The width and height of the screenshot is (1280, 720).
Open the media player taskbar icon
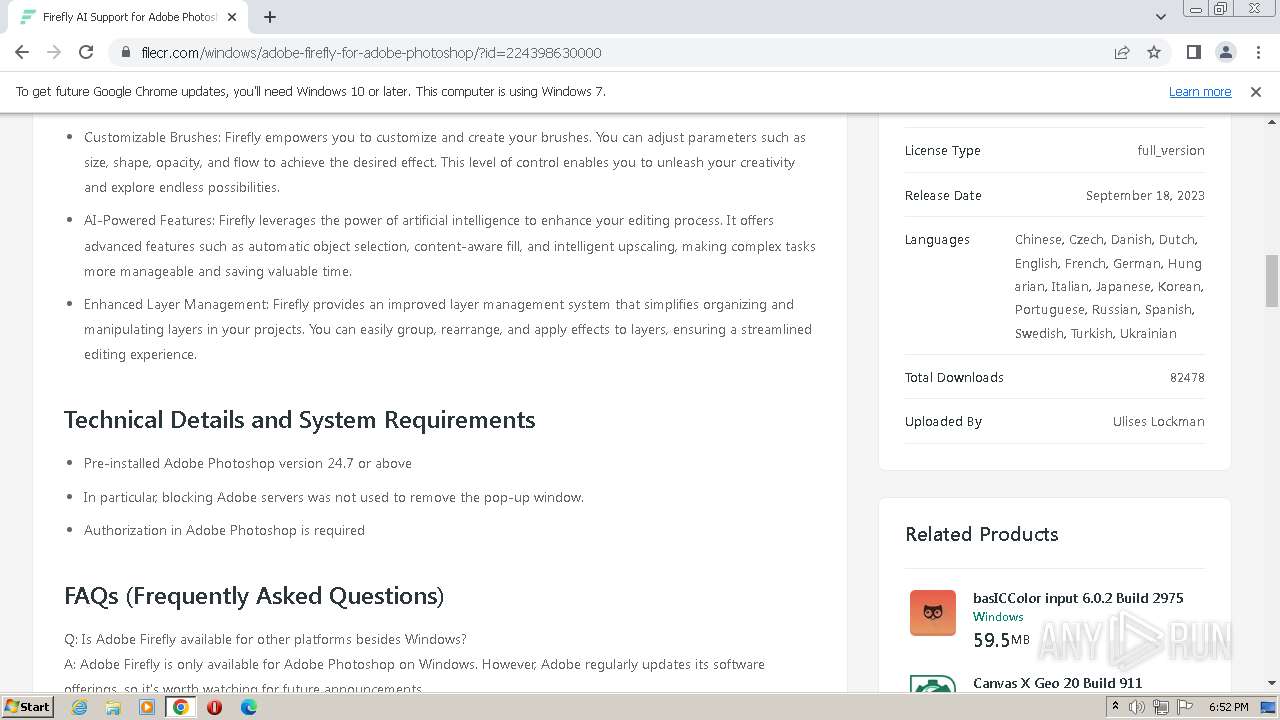(x=147, y=707)
